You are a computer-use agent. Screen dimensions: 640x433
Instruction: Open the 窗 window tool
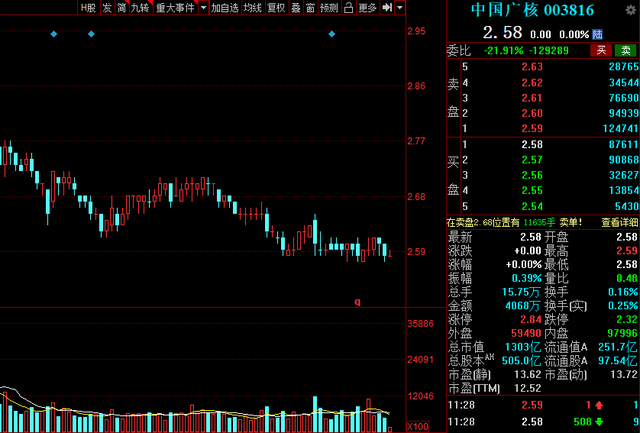coord(312,8)
